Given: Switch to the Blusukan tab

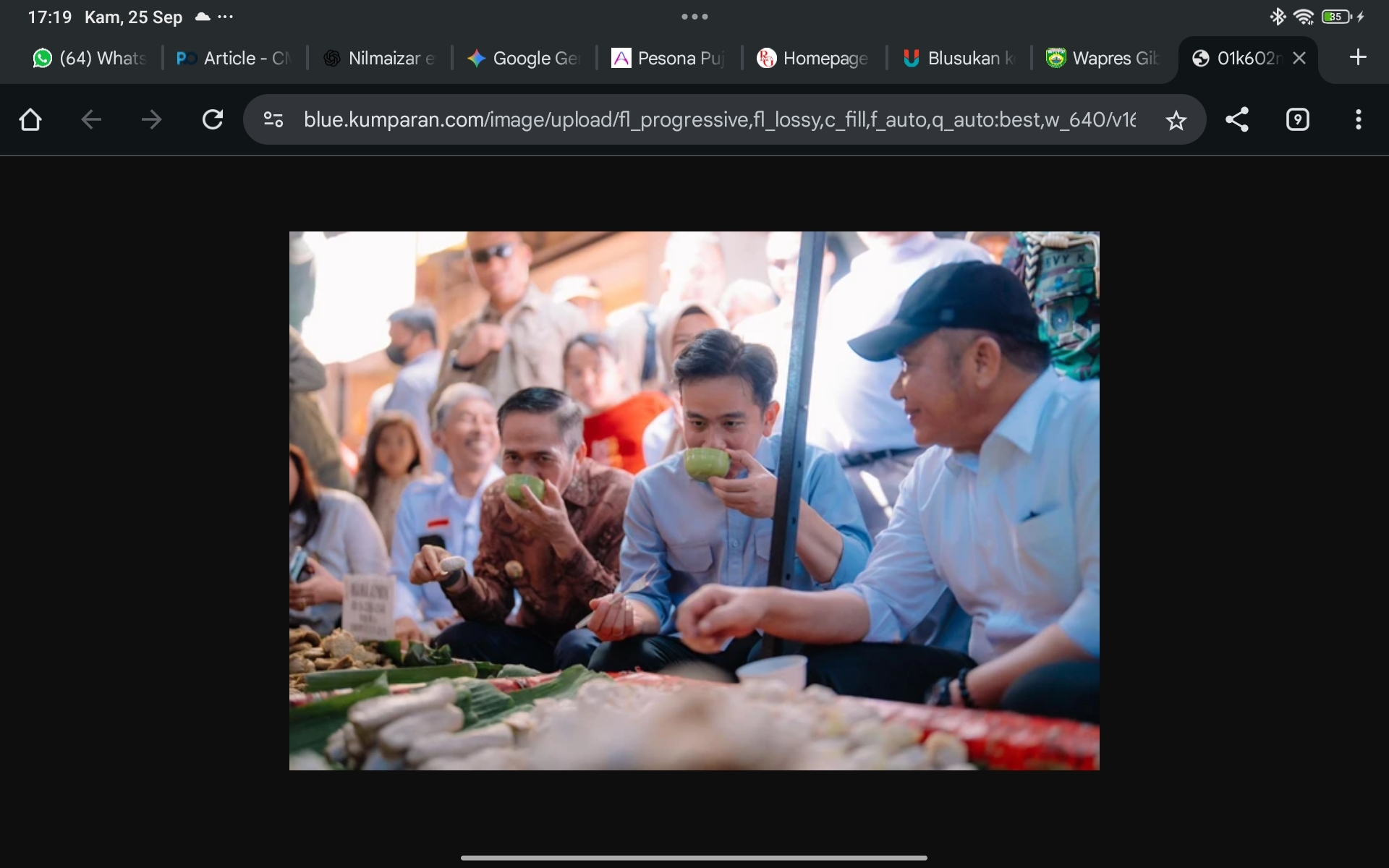Looking at the screenshot, I should click(959, 58).
